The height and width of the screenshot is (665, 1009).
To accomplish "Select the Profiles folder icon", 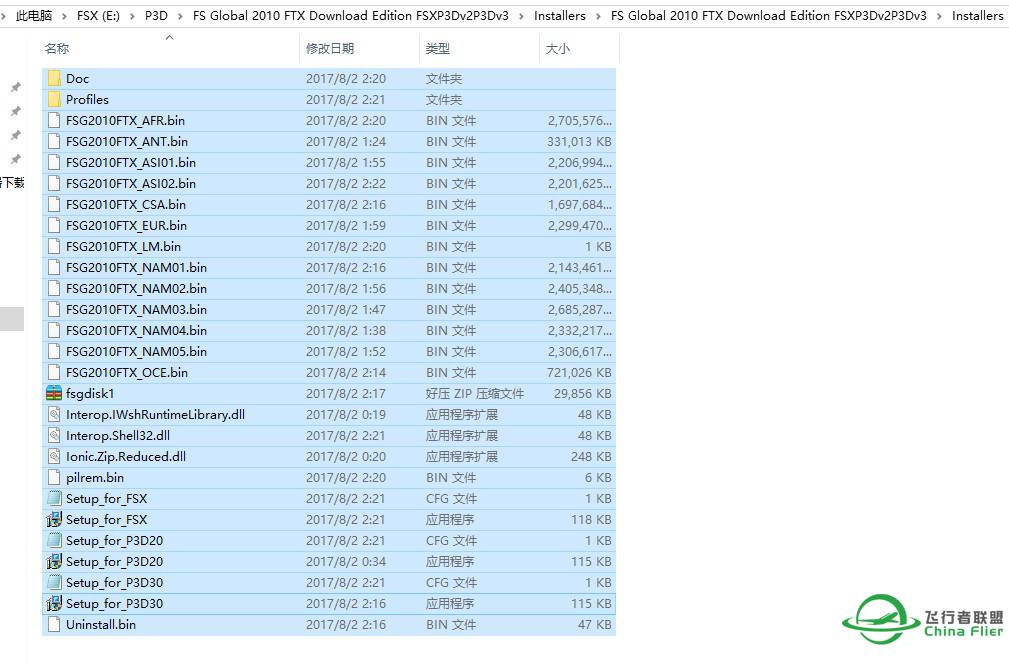I will (54, 100).
